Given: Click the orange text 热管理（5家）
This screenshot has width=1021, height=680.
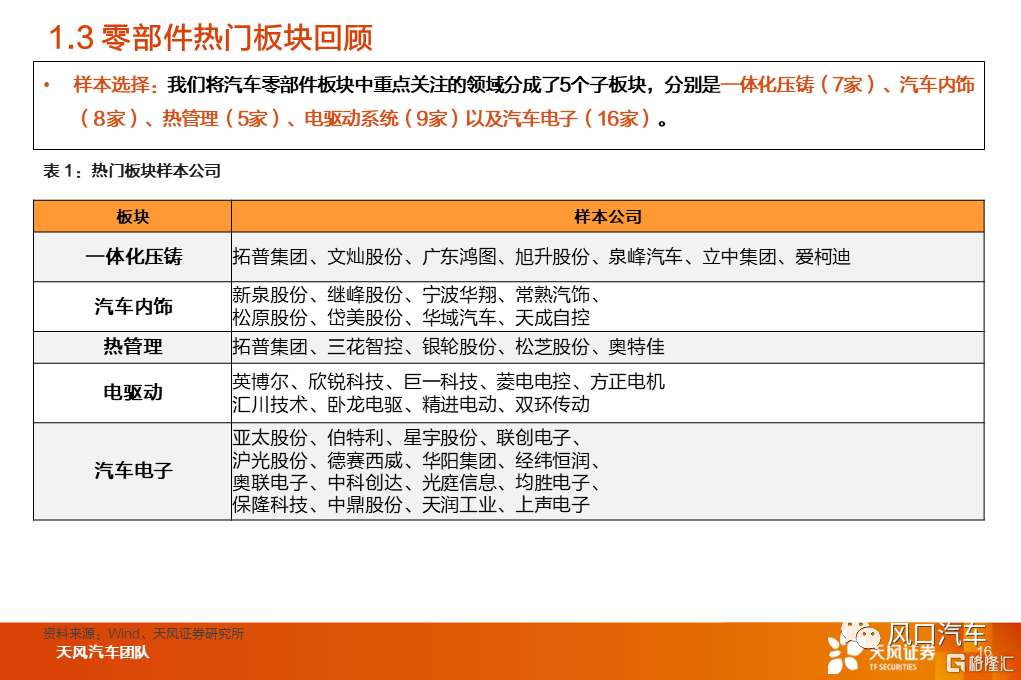Looking at the screenshot, I should [x=221, y=119].
